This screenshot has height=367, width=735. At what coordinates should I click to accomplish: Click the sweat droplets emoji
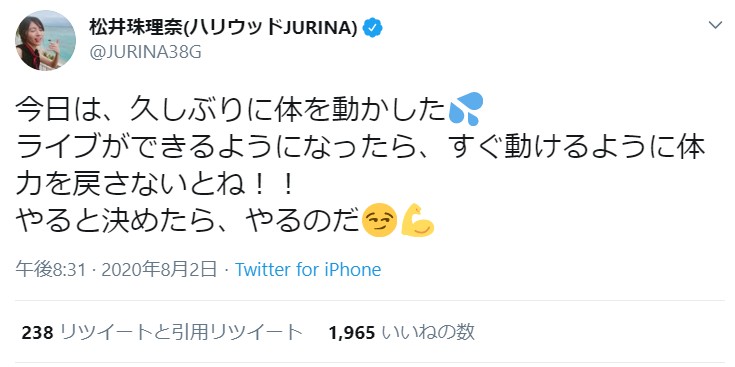[465, 109]
